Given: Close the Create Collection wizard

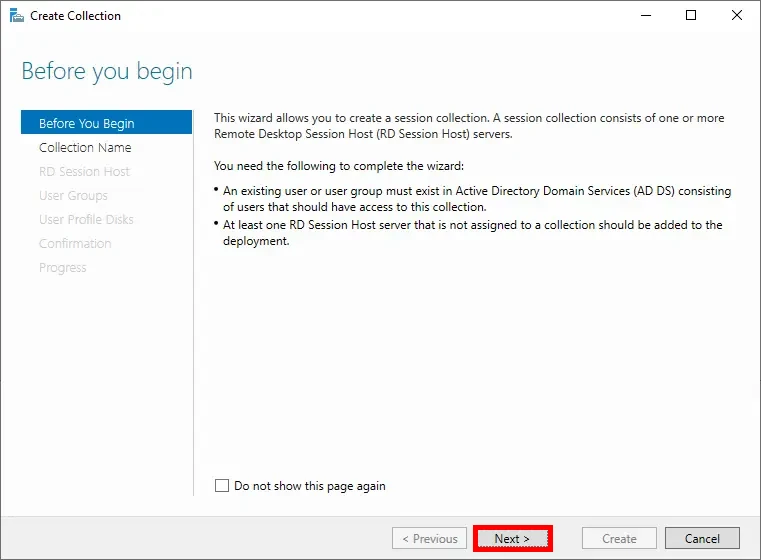Looking at the screenshot, I should click(x=737, y=16).
